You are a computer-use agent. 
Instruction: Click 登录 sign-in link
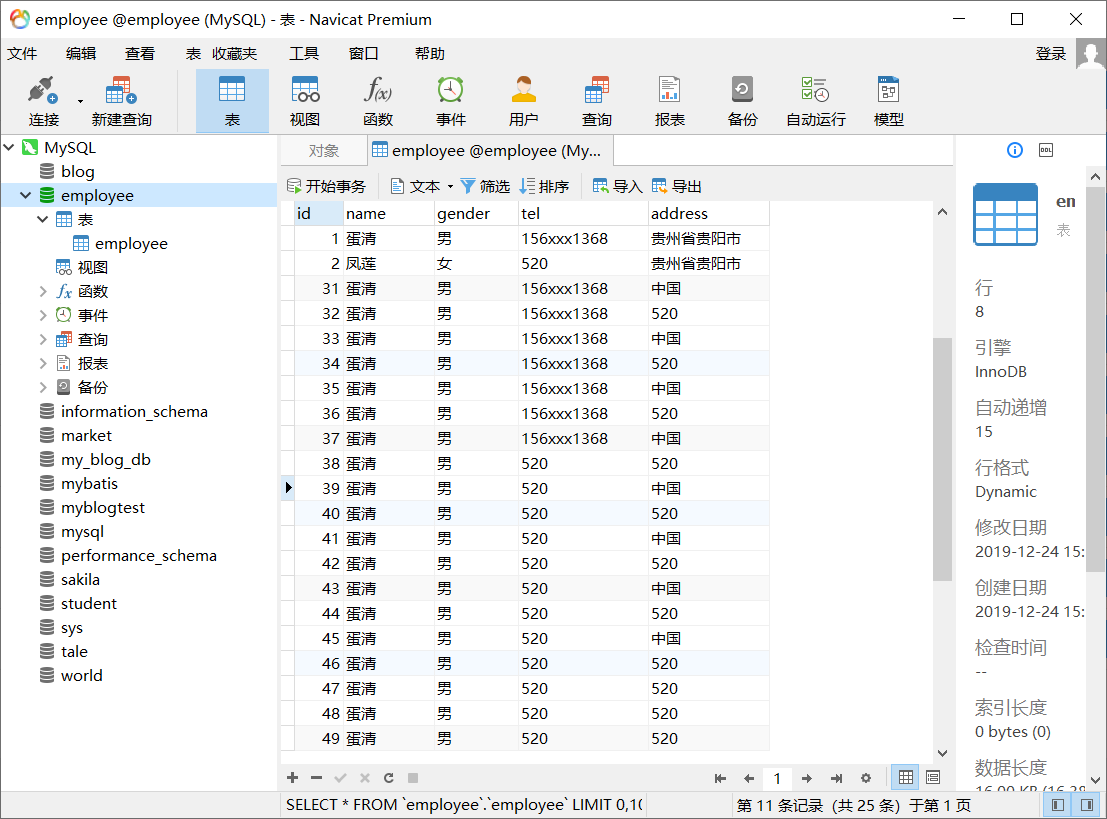click(x=1051, y=54)
